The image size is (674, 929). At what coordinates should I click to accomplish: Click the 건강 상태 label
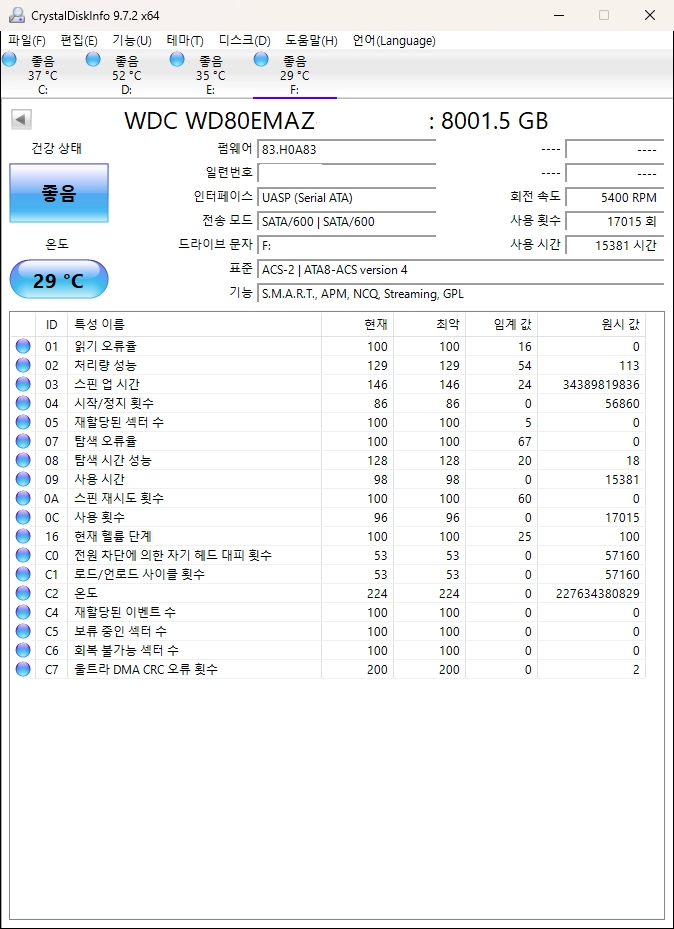56,149
